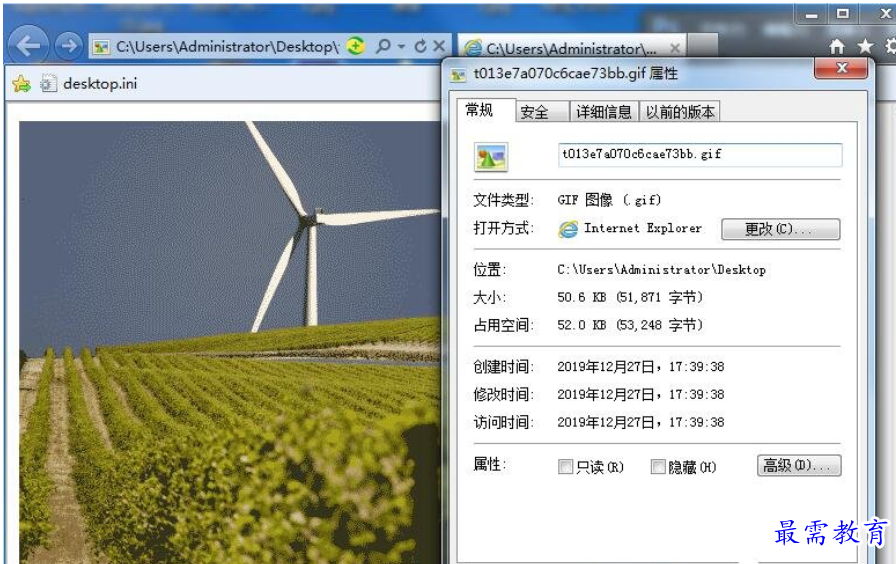Click the file name field t013e7a070c6cae73bb.gif
The width and height of the screenshot is (896, 564).
700,155
